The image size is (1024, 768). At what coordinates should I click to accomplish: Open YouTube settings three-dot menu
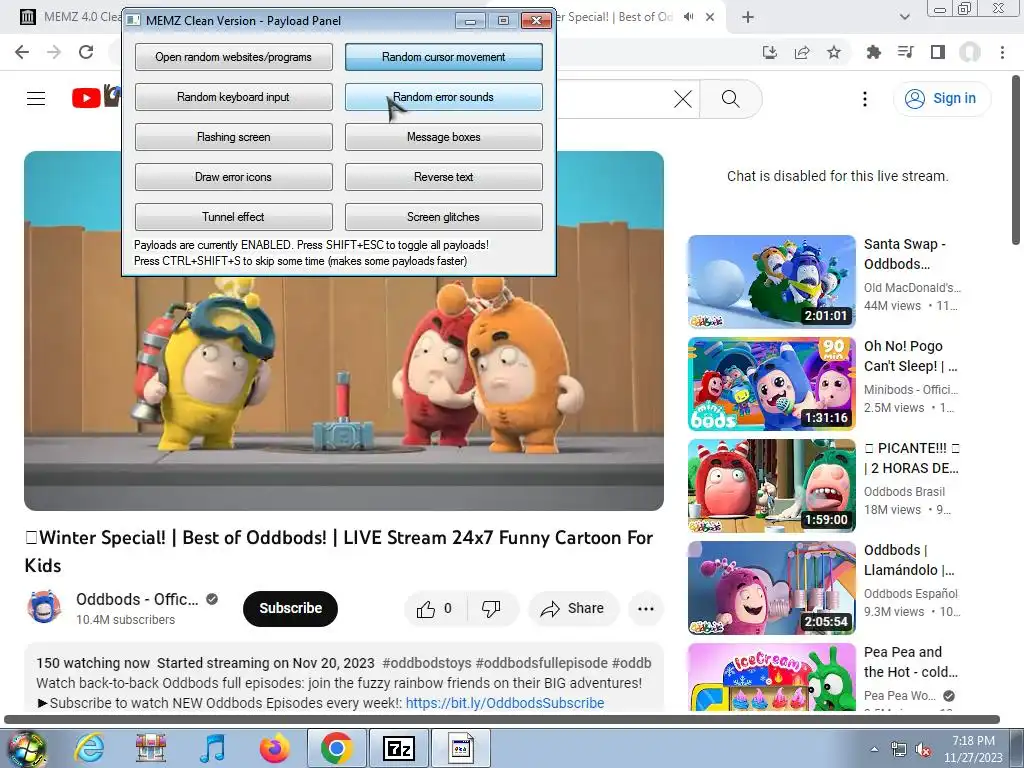865,99
